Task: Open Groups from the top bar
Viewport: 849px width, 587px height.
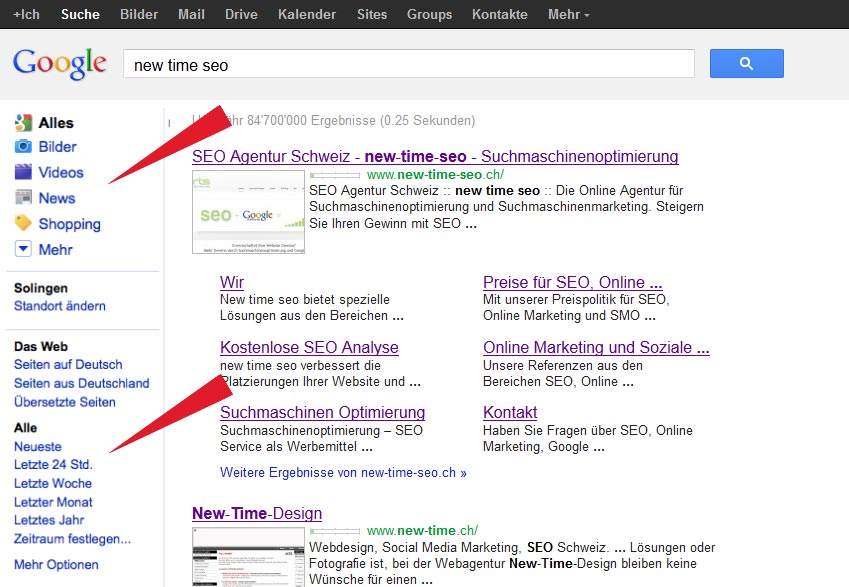Action: pos(429,14)
